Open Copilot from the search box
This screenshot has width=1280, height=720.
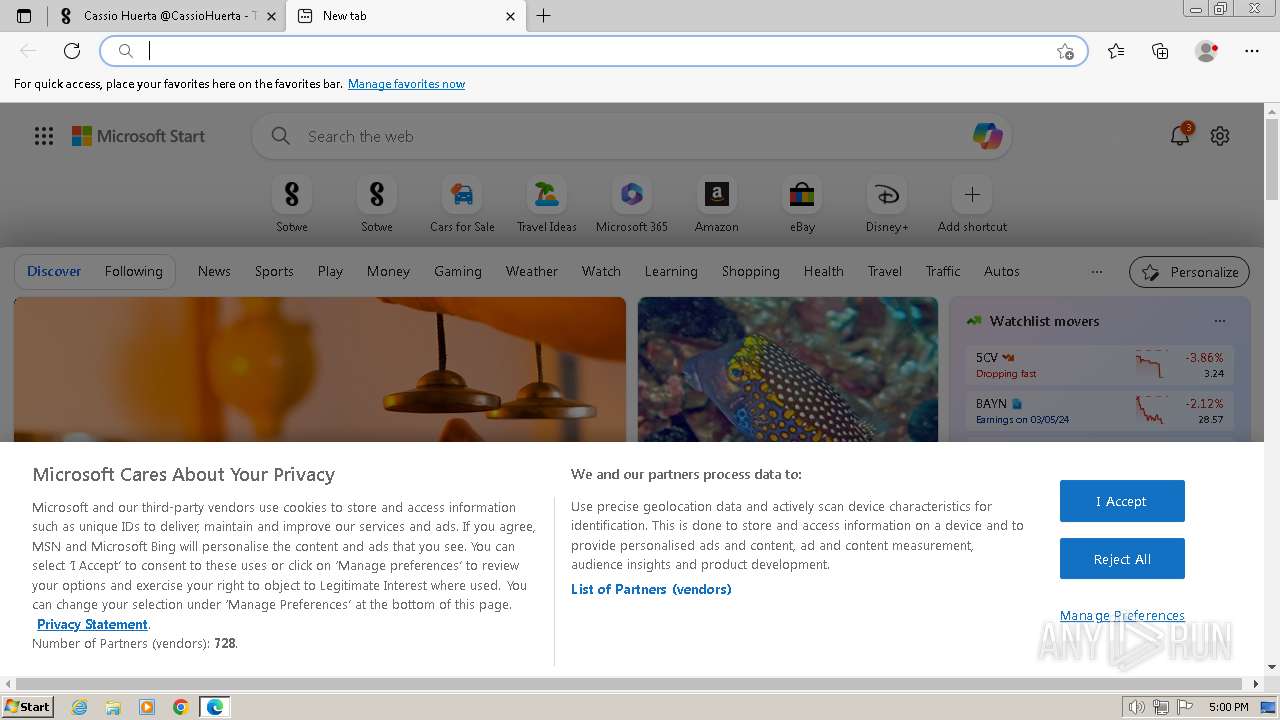click(987, 136)
